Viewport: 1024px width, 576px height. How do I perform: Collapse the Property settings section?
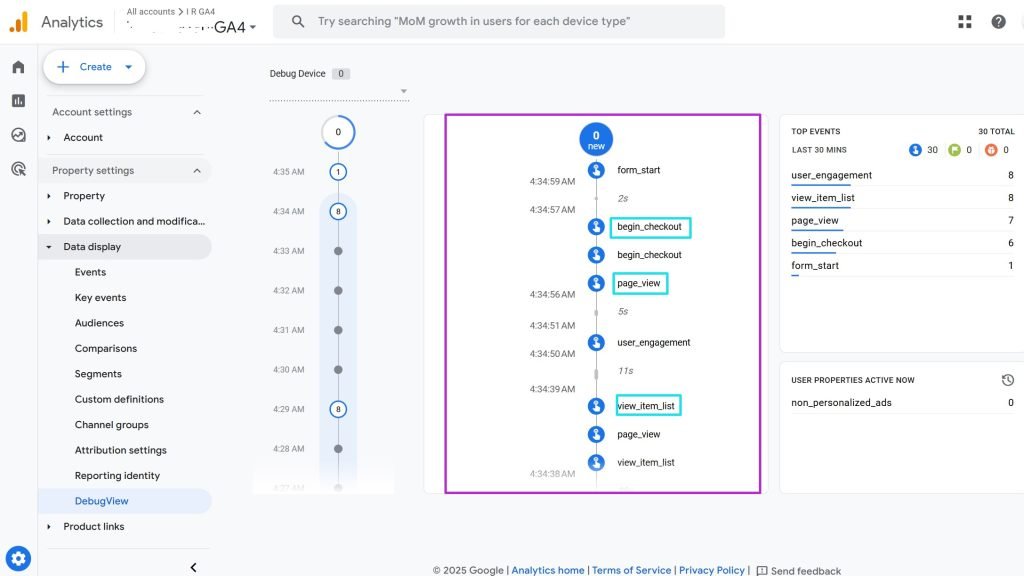(x=197, y=171)
